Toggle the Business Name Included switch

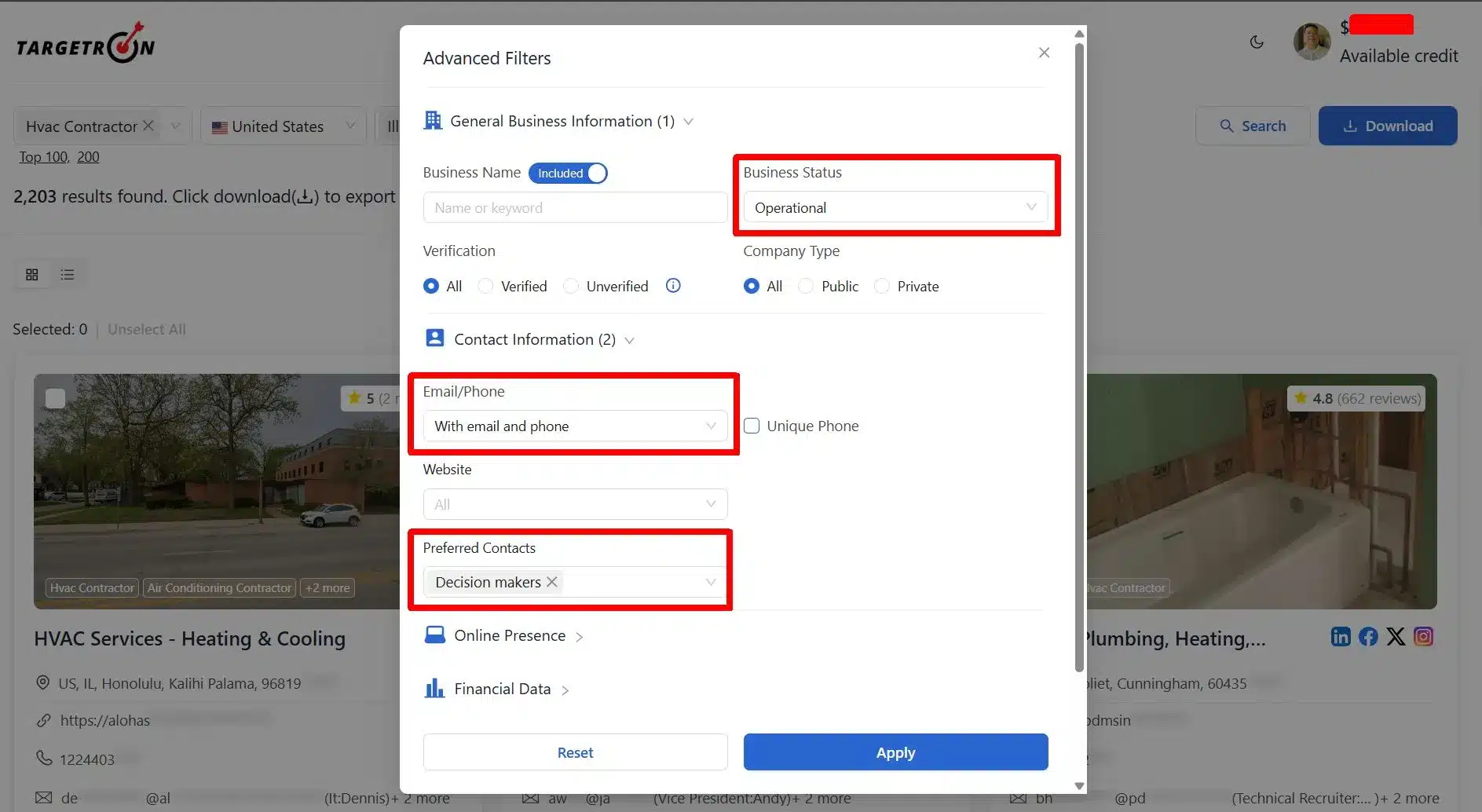568,174
